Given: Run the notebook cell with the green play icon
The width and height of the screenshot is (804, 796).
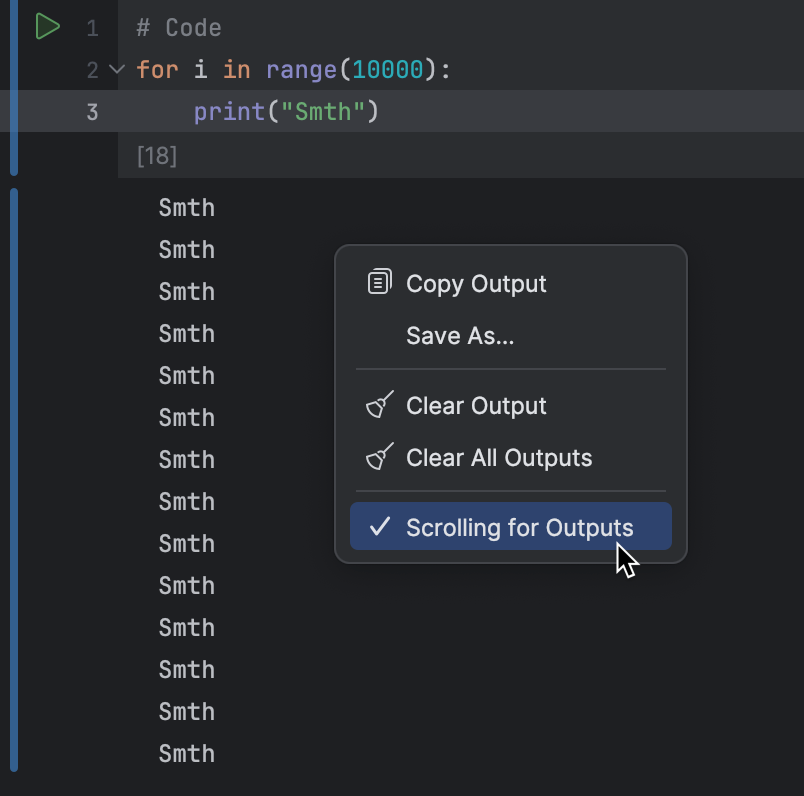Looking at the screenshot, I should coord(47,27).
